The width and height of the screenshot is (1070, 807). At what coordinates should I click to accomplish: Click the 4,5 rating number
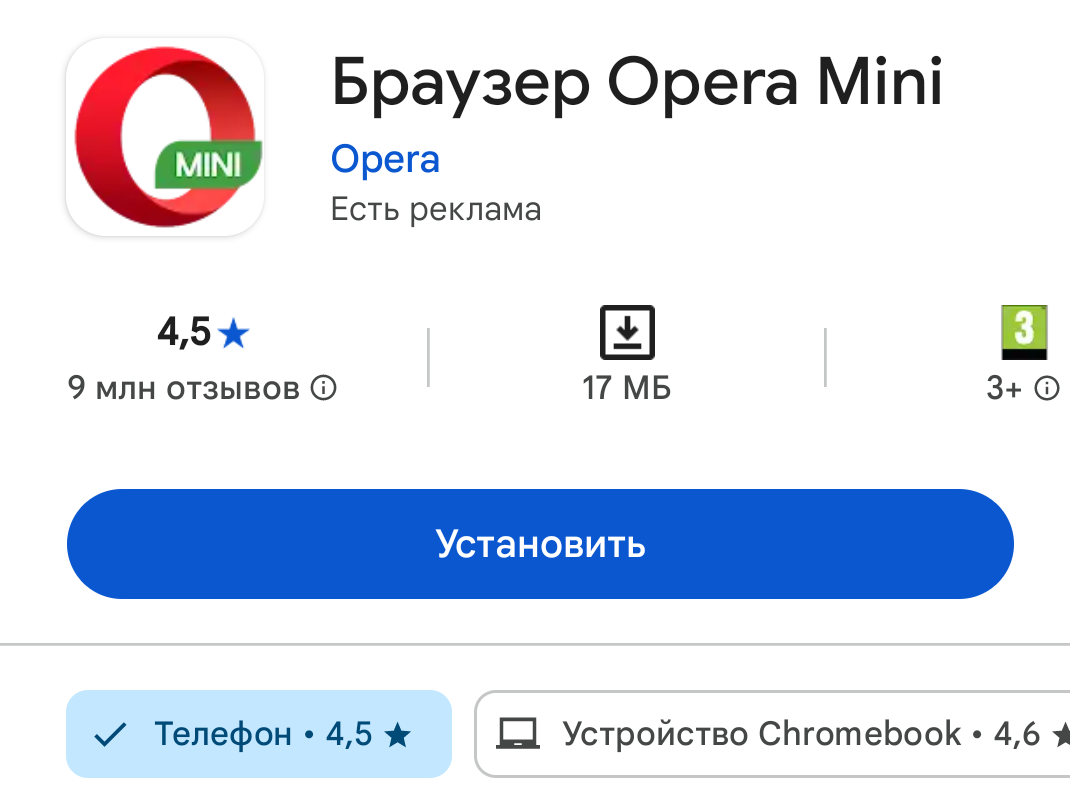coord(184,333)
